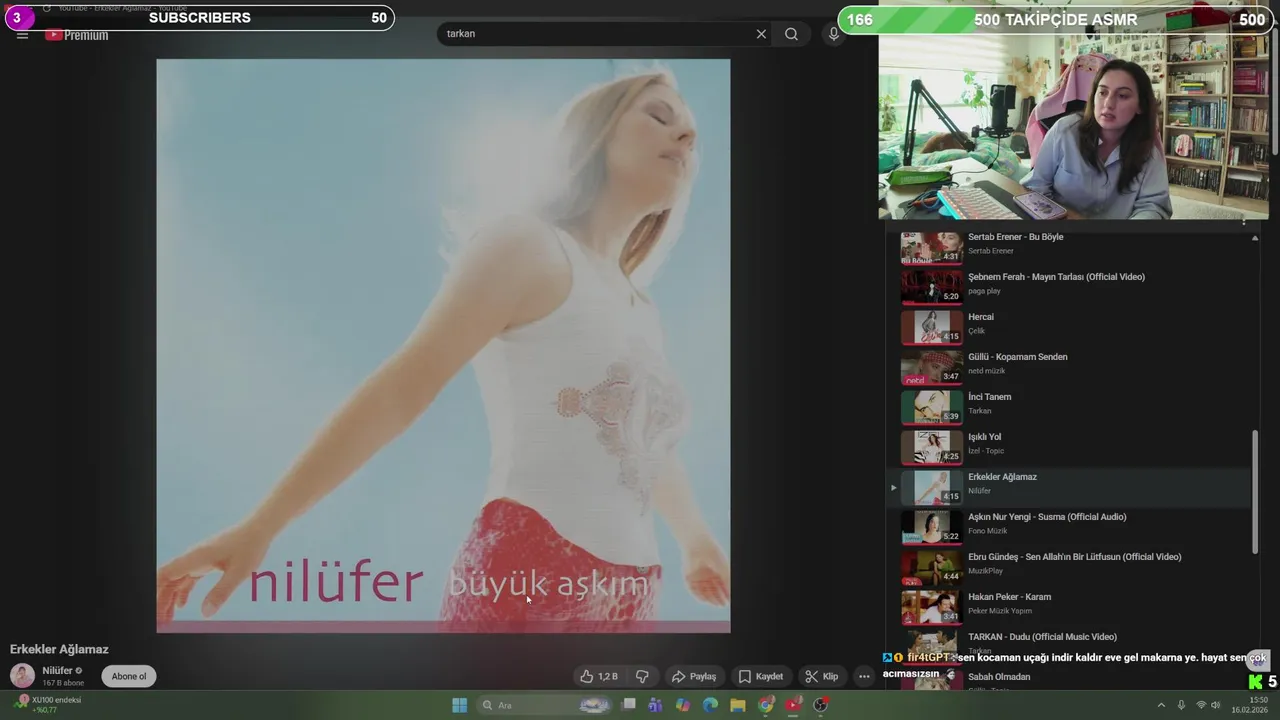Viewport: 1280px width, 720px height.
Task: Open the Windows Start menu
Action: [x=459, y=705]
